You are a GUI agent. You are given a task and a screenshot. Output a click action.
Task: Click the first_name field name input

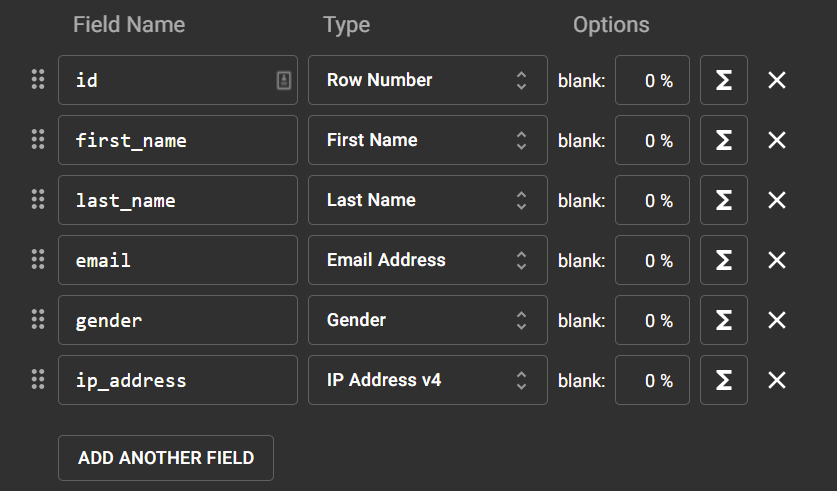coord(178,140)
